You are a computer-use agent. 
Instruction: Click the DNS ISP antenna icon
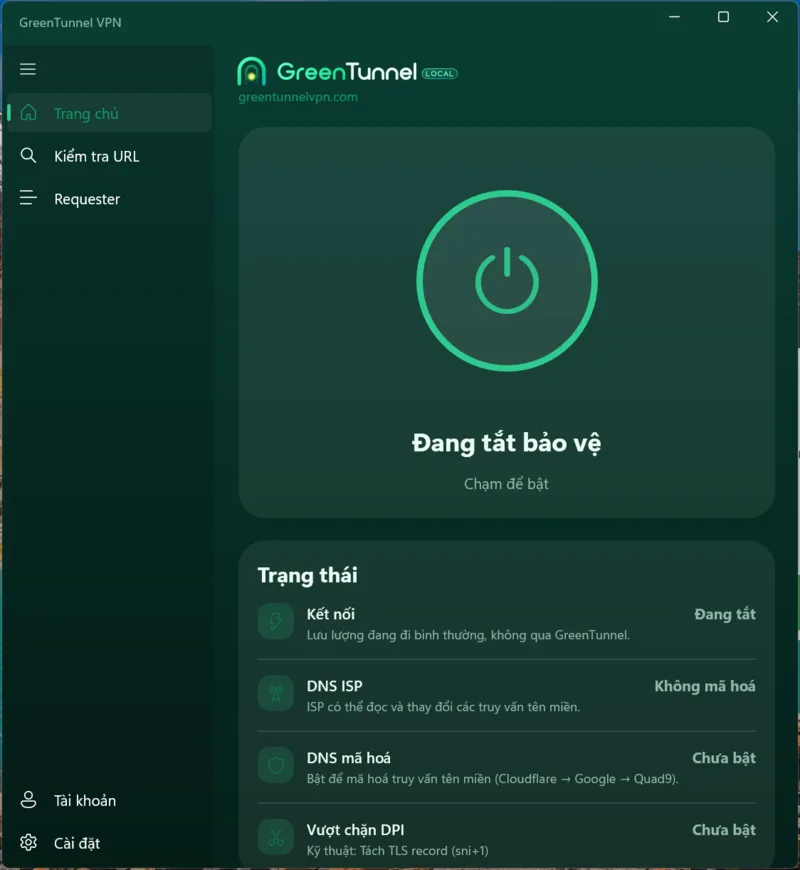tap(276, 694)
